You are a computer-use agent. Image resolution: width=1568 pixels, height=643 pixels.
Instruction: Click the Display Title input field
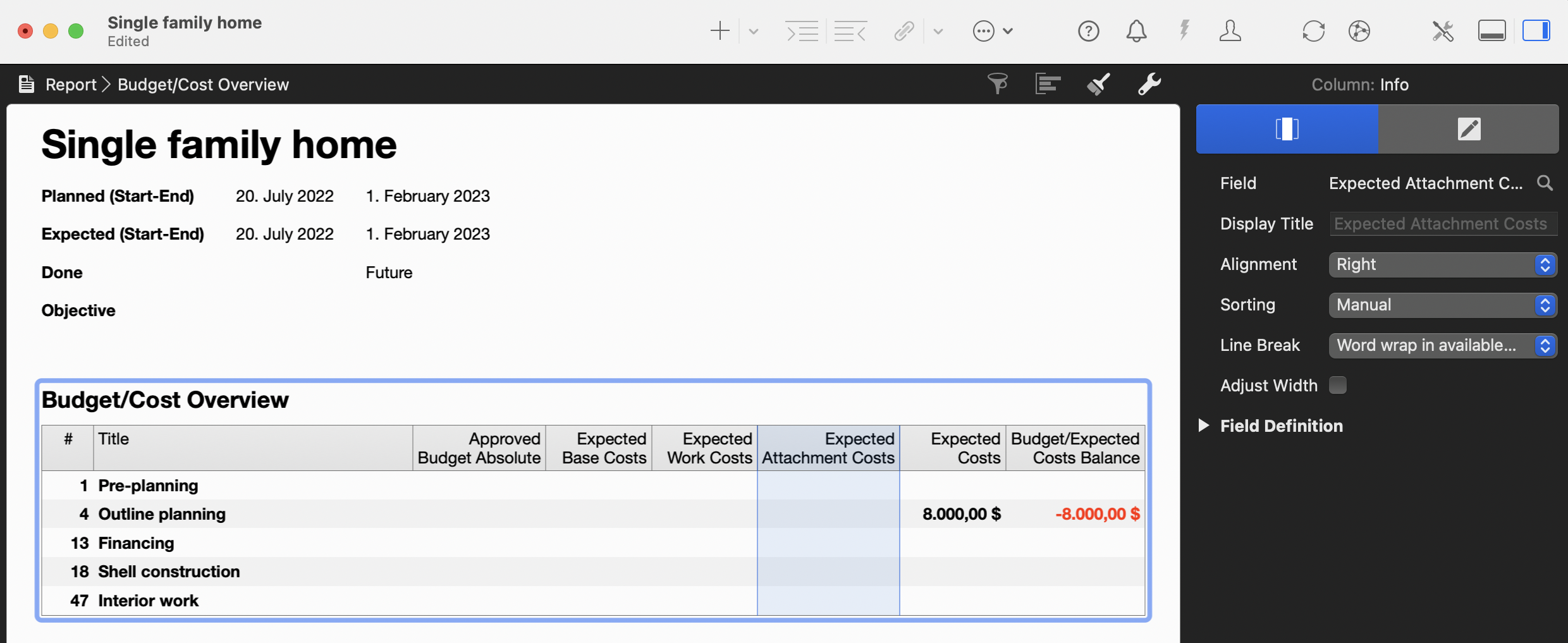click(1442, 224)
